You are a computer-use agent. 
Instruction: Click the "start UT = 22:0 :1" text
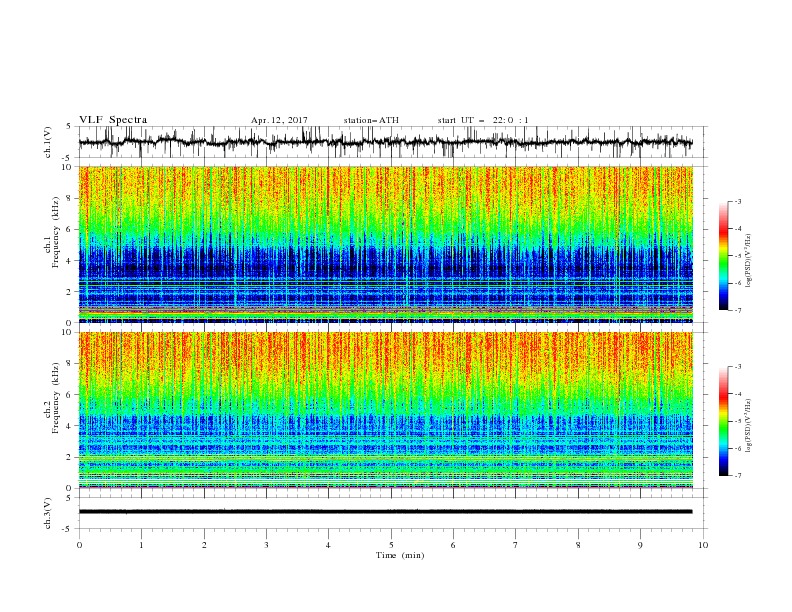(x=483, y=120)
